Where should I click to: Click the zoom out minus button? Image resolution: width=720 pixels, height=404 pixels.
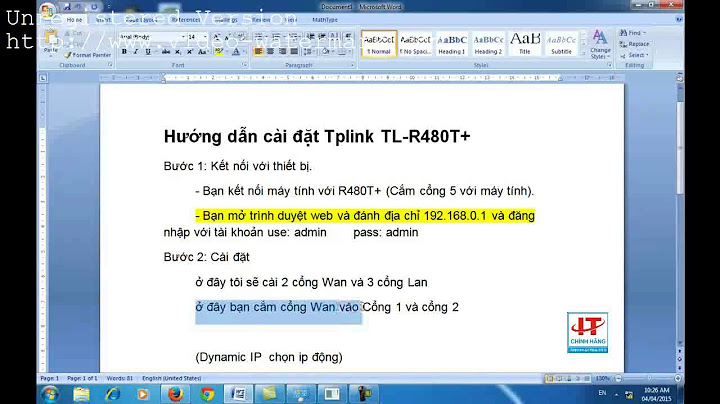click(x=619, y=378)
